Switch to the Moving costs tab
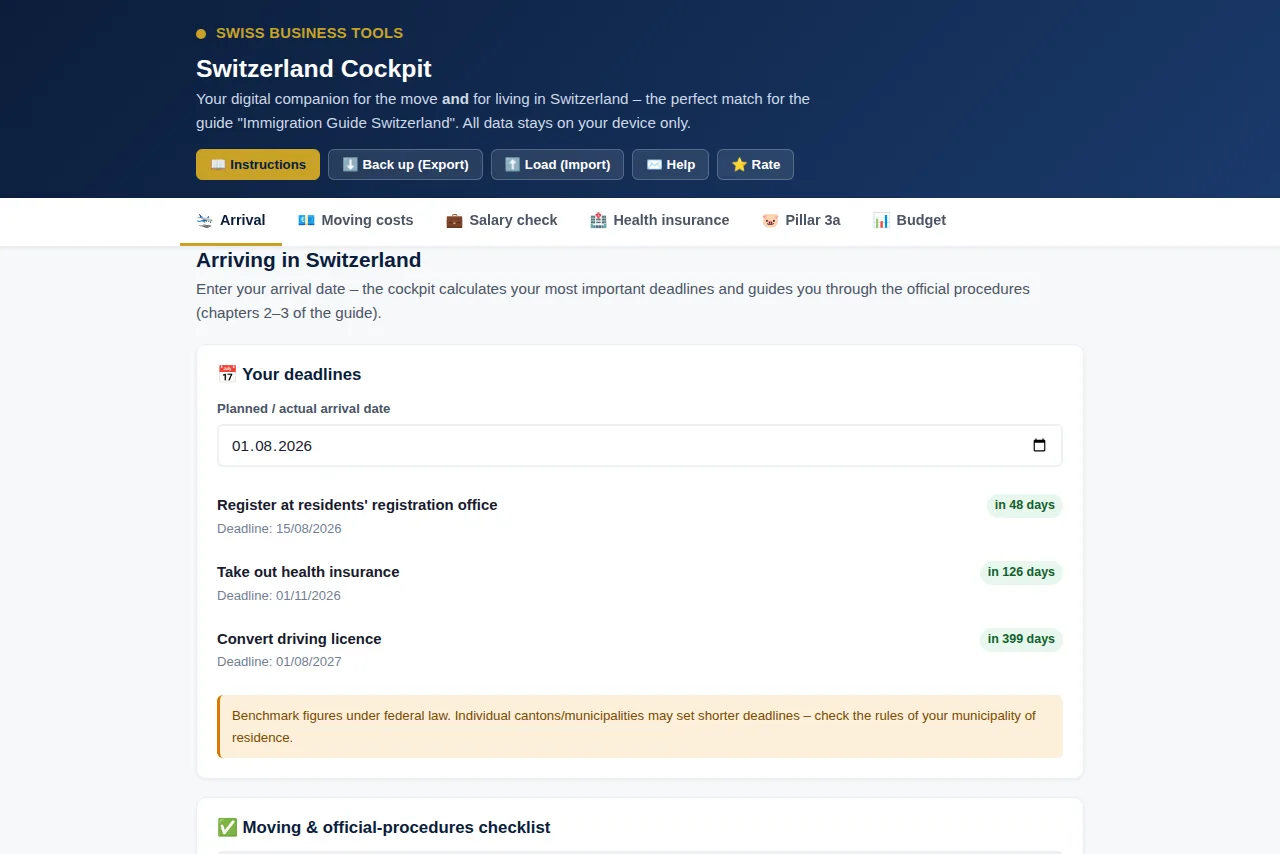Screen dimensions: 1280x854 click(355, 221)
